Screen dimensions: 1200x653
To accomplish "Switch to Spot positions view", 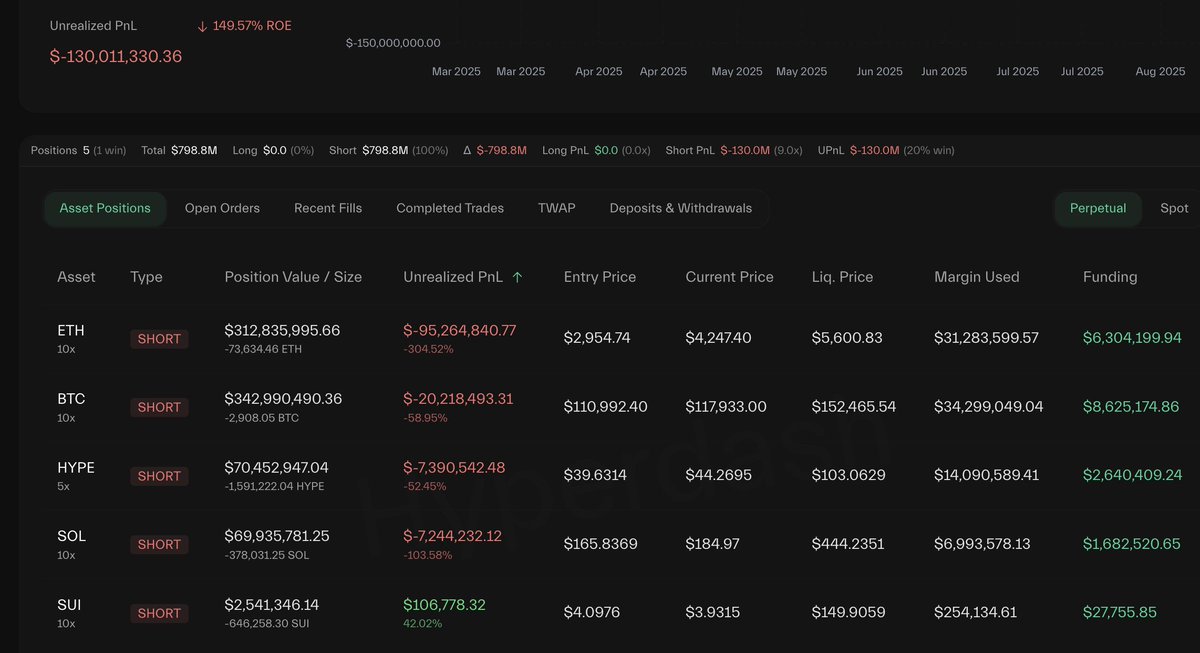I will [1173, 208].
